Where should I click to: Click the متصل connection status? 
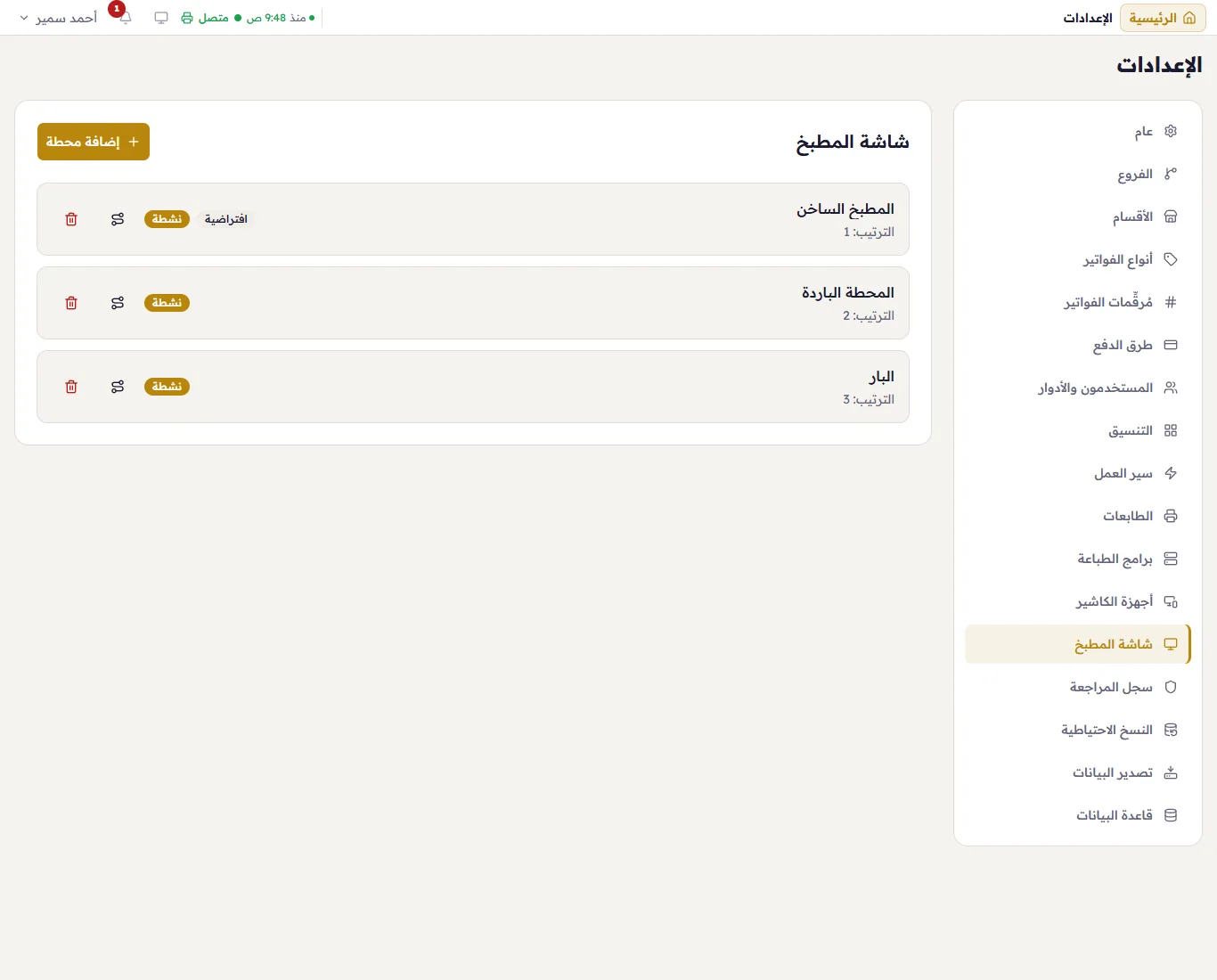pos(213,18)
